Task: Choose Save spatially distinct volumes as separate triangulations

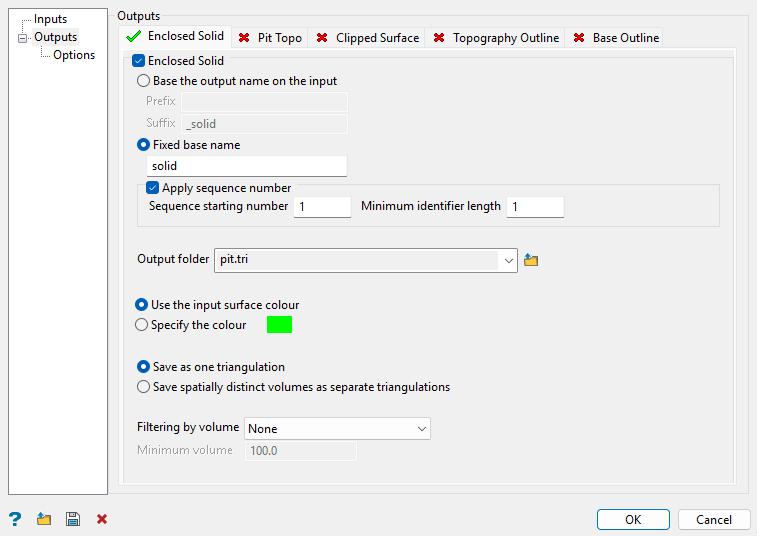Action: click(x=142, y=387)
